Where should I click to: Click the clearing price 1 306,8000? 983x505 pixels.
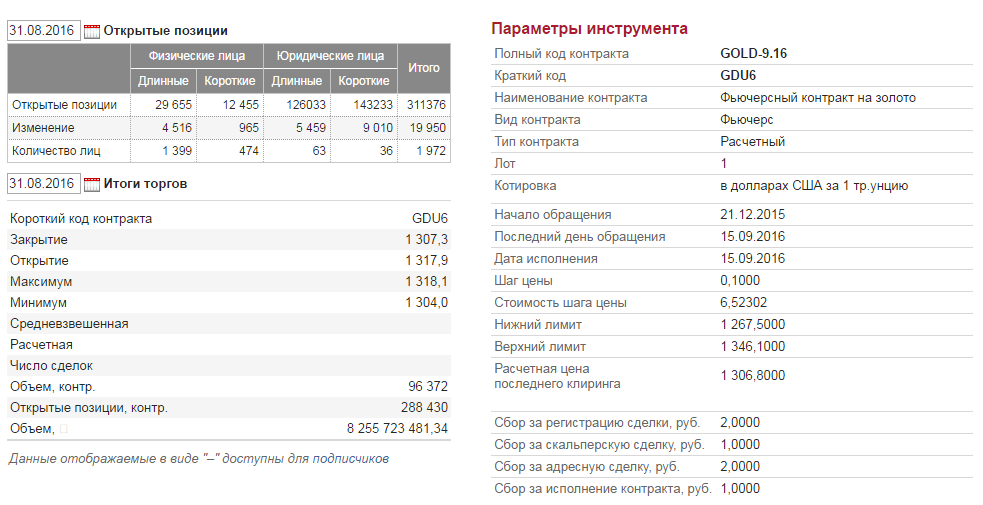pos(752,375)
